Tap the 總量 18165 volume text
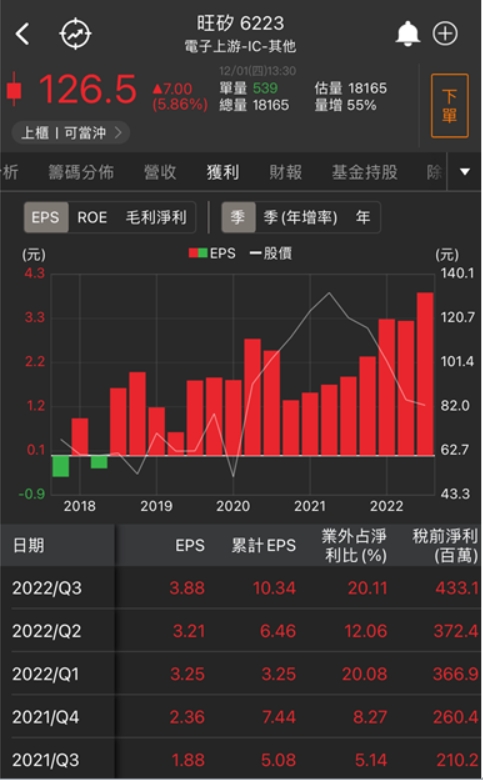The width and height of the screenshot is (483, 780). (254, 105)
